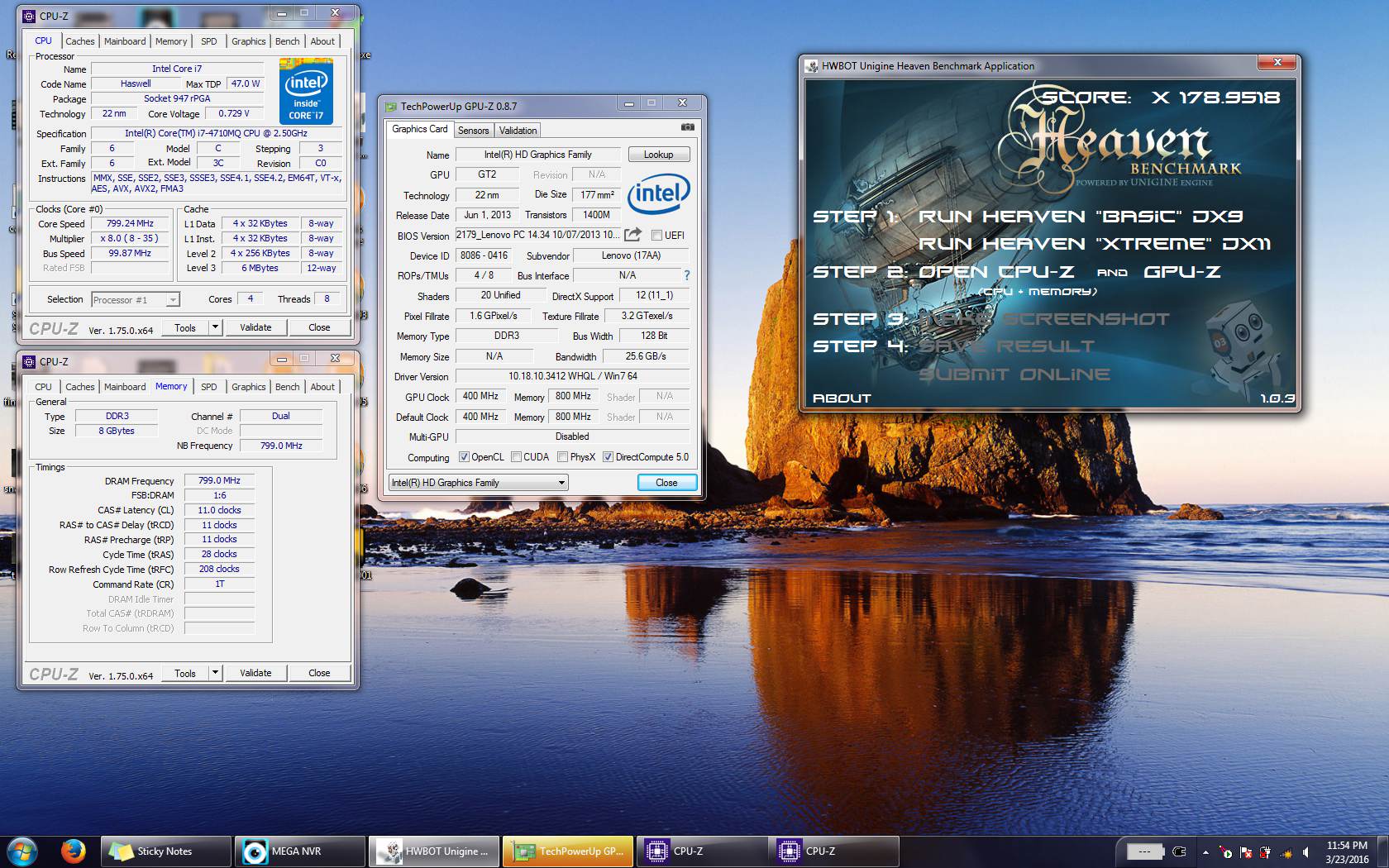Screen dimensions: 1389x868
Task: Open Mainboard tab in top CPU-Z
Action: [x=125, y=41]
